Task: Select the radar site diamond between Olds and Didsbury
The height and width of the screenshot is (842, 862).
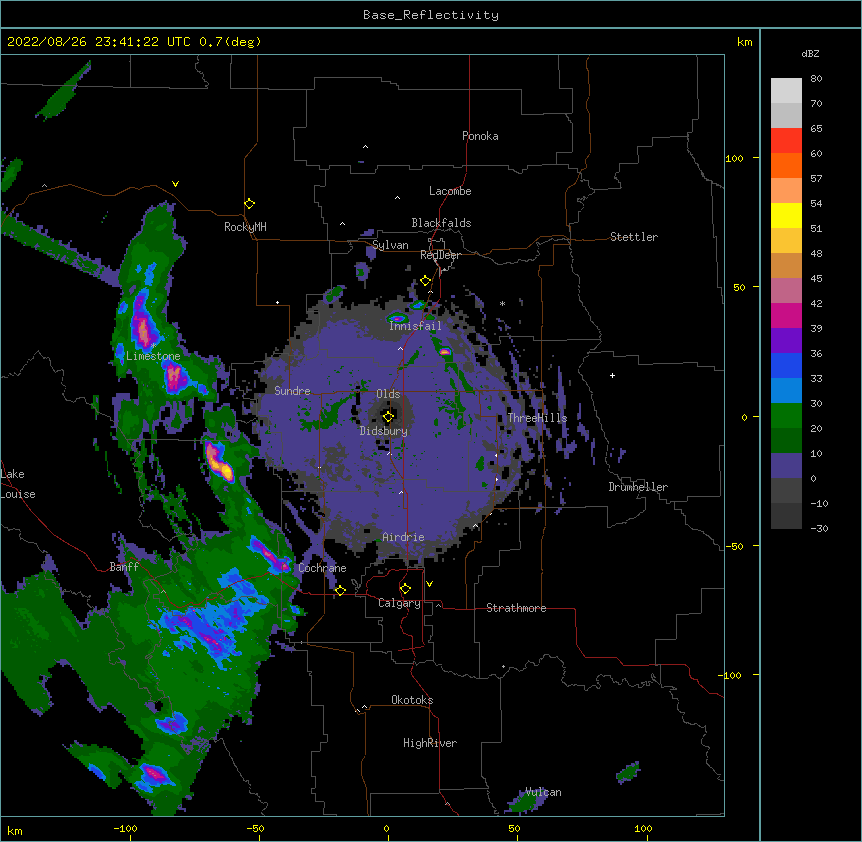Action: [389, 416]
